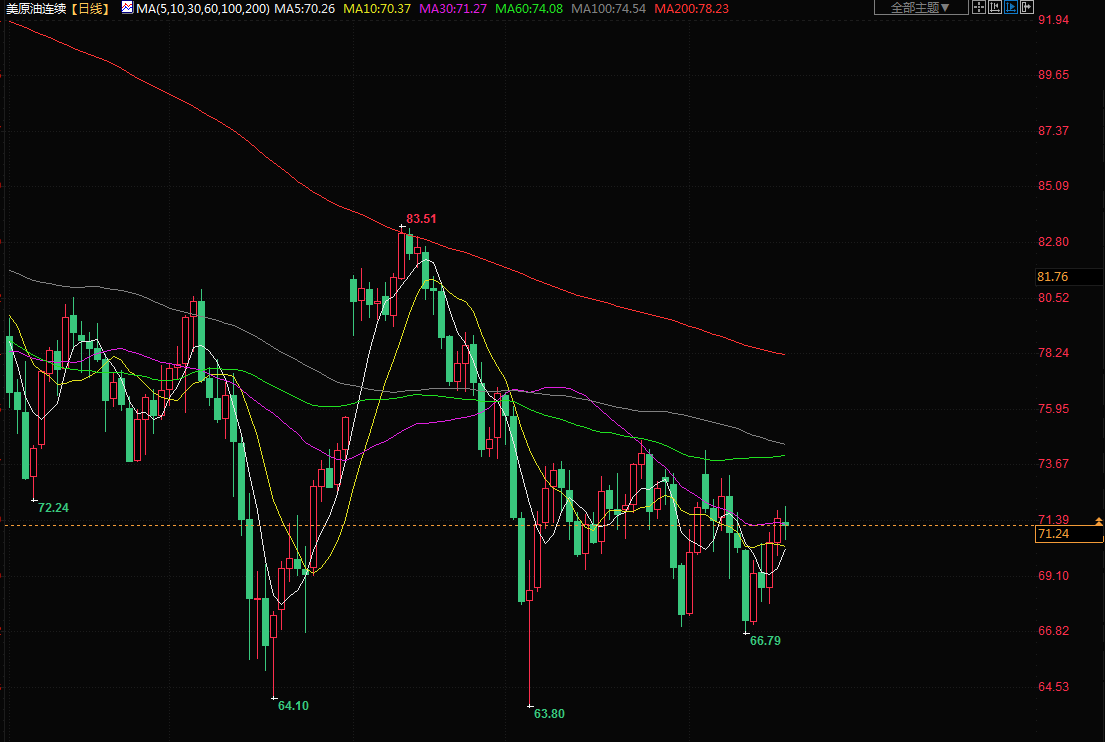Viewport: 1105px width, 742px height.
Task: Click the red MA200:78.23 legend text
Action: [x=691, y=8]
